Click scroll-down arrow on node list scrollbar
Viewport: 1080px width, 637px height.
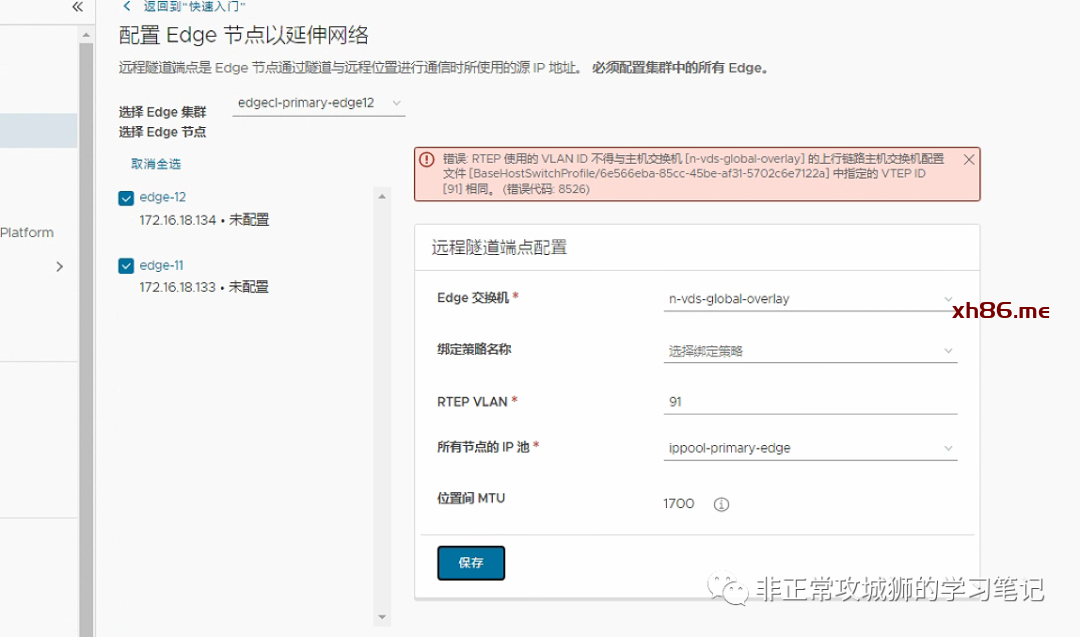(x=381, y=617)
